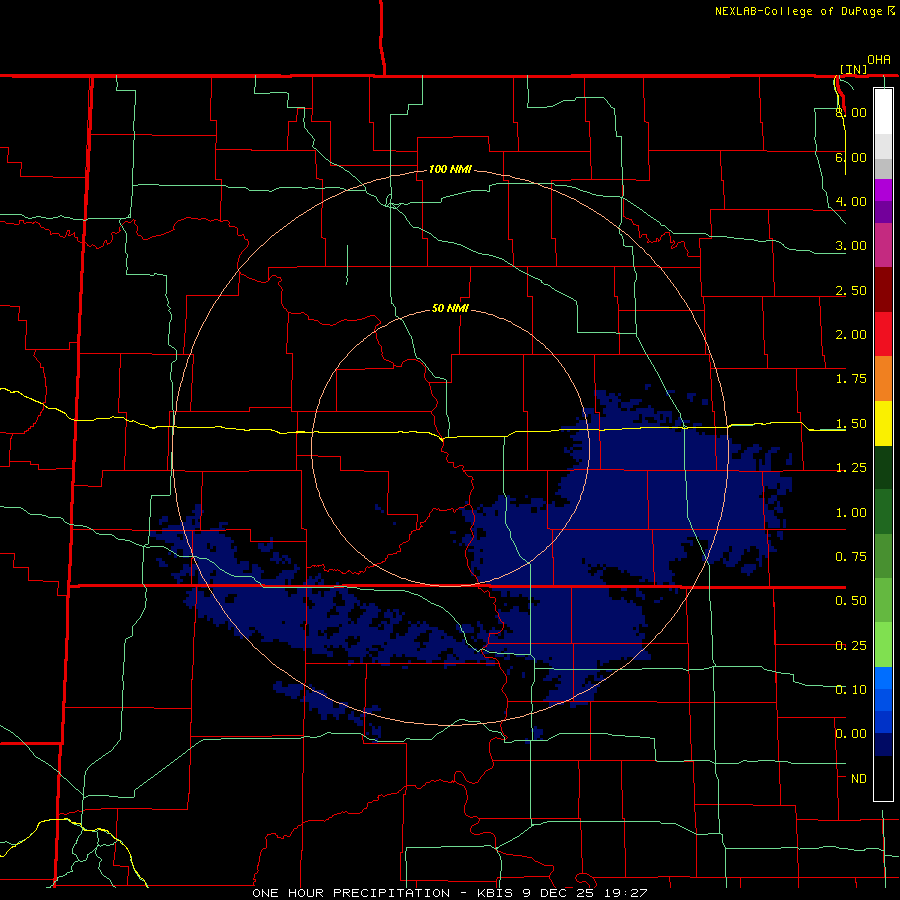Click the 1.75 legend value
900x900 pixels.
click(851, 379)
